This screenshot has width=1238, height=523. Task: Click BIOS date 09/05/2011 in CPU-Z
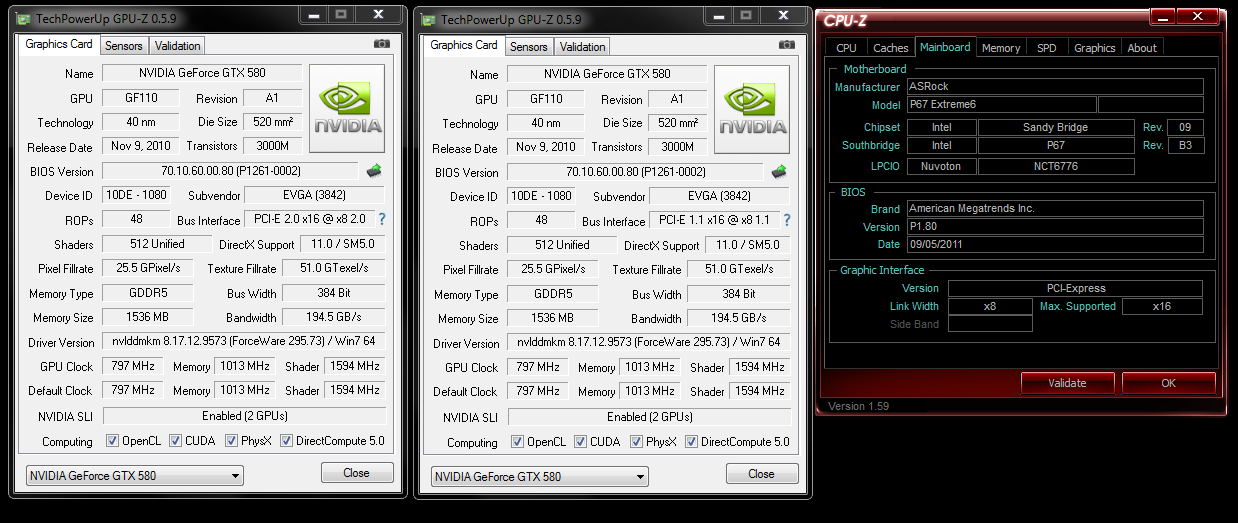(x=1055, y=245)
